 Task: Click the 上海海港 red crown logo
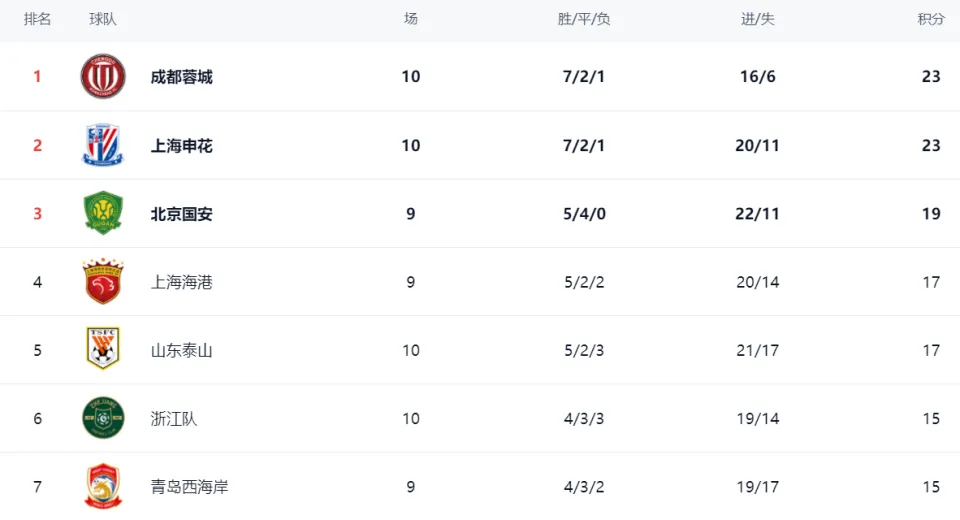103,281
